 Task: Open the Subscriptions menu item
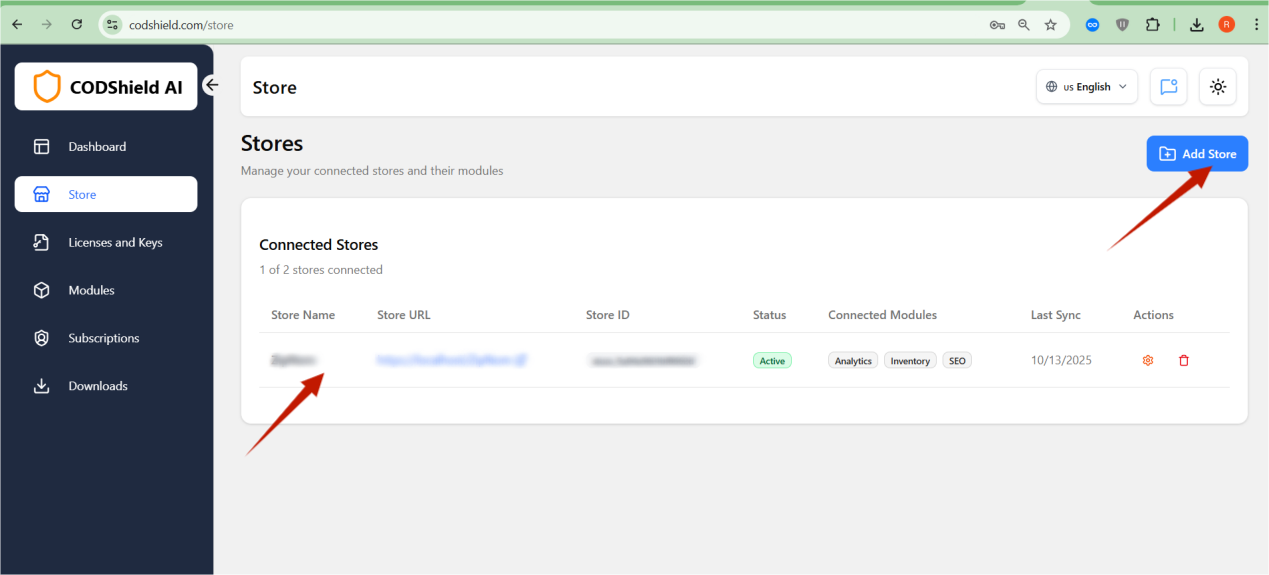pyautogui.click(x=103, y=338)
